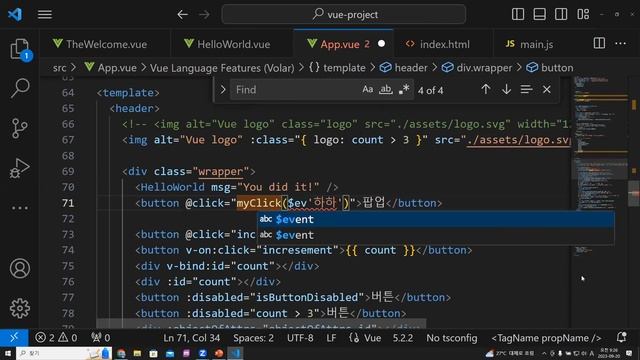Switch to the index.html tab
Screen dimensions: 640x360
pos(444,44)
